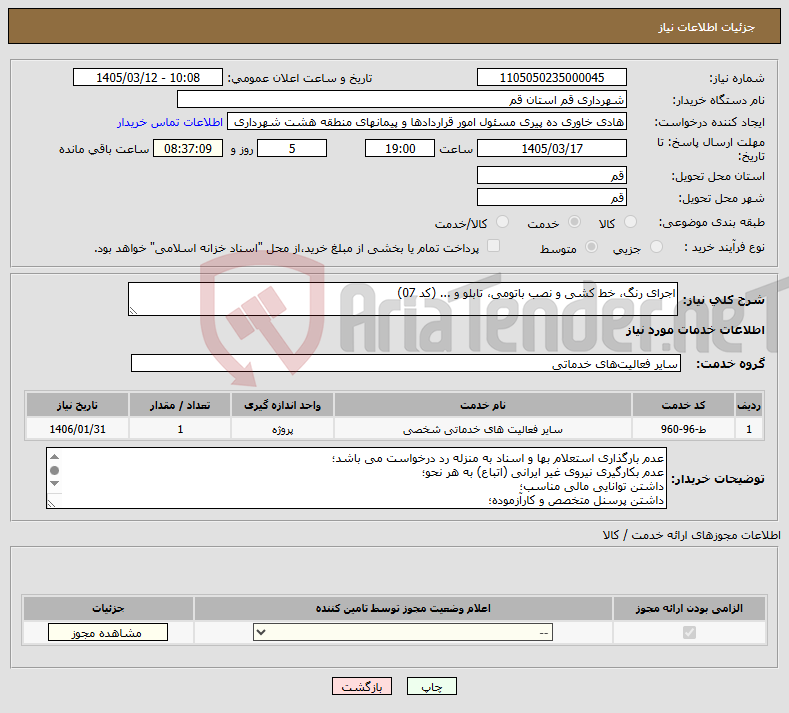Click the service name cell سایر فعالیت های خدماتی شخصی
This screenshot has width=789, height=713.
point(483,429)
